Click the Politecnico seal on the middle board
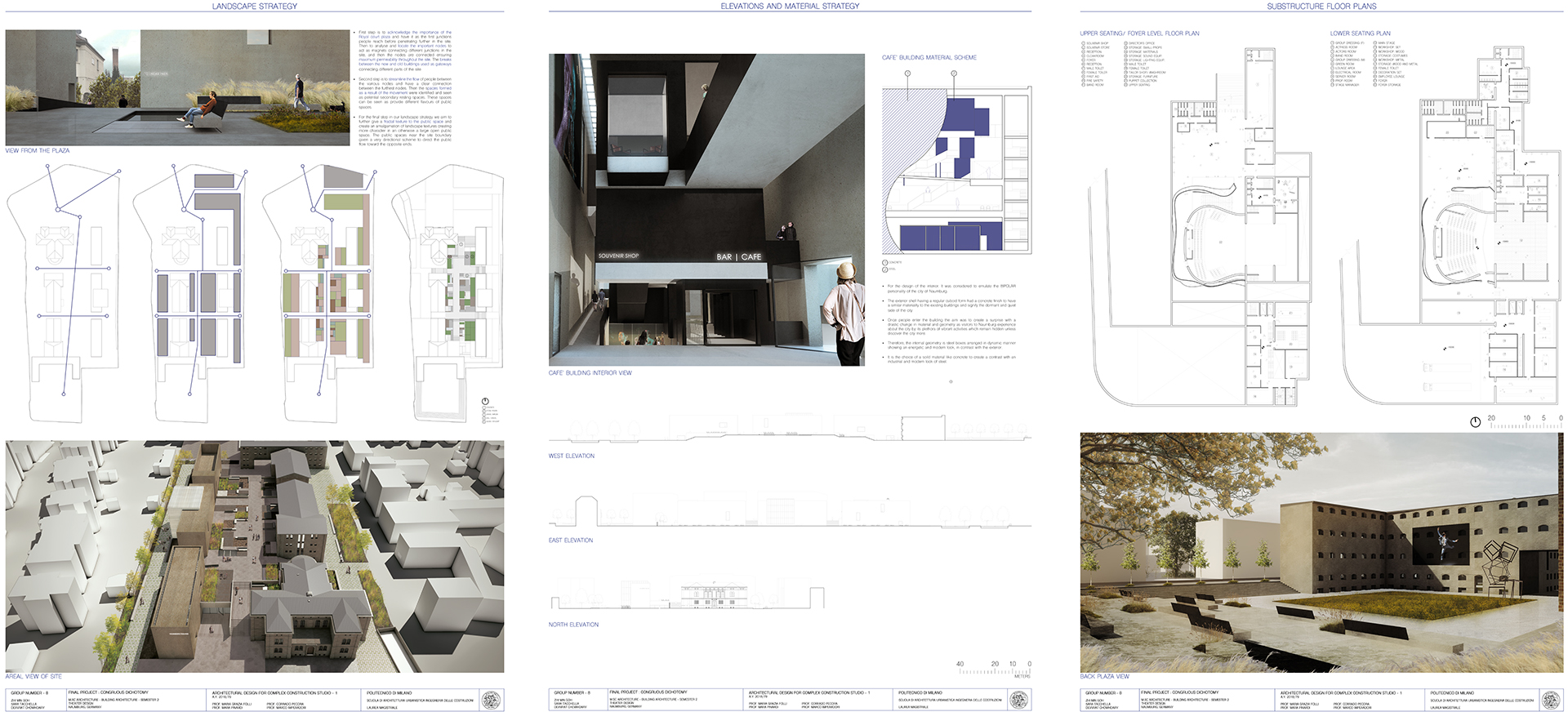1568x712 pixels. (x=1018, y=700)
